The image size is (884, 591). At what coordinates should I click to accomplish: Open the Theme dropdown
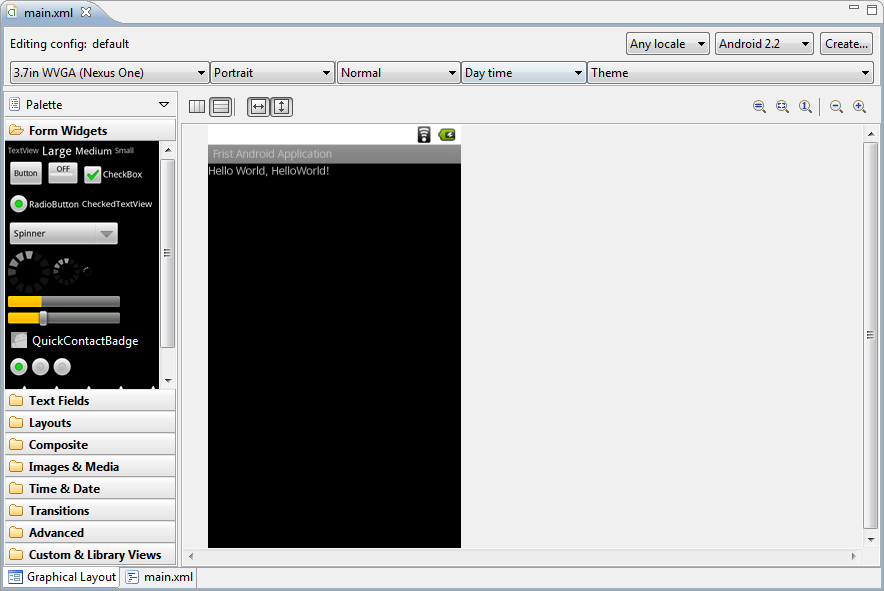point(731,73)
